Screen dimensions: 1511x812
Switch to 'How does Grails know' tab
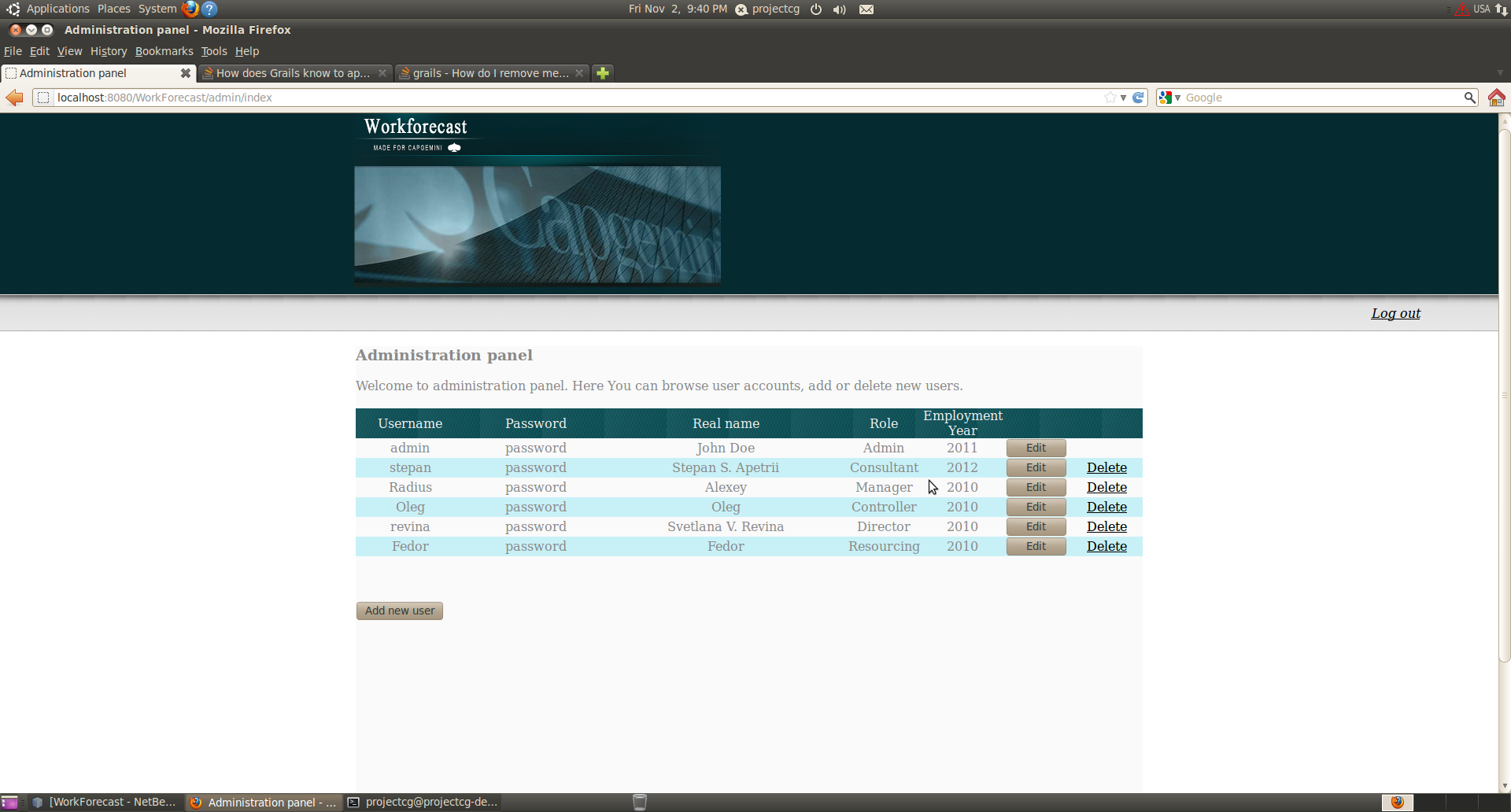pyautogui.click(x=294, y=73)
